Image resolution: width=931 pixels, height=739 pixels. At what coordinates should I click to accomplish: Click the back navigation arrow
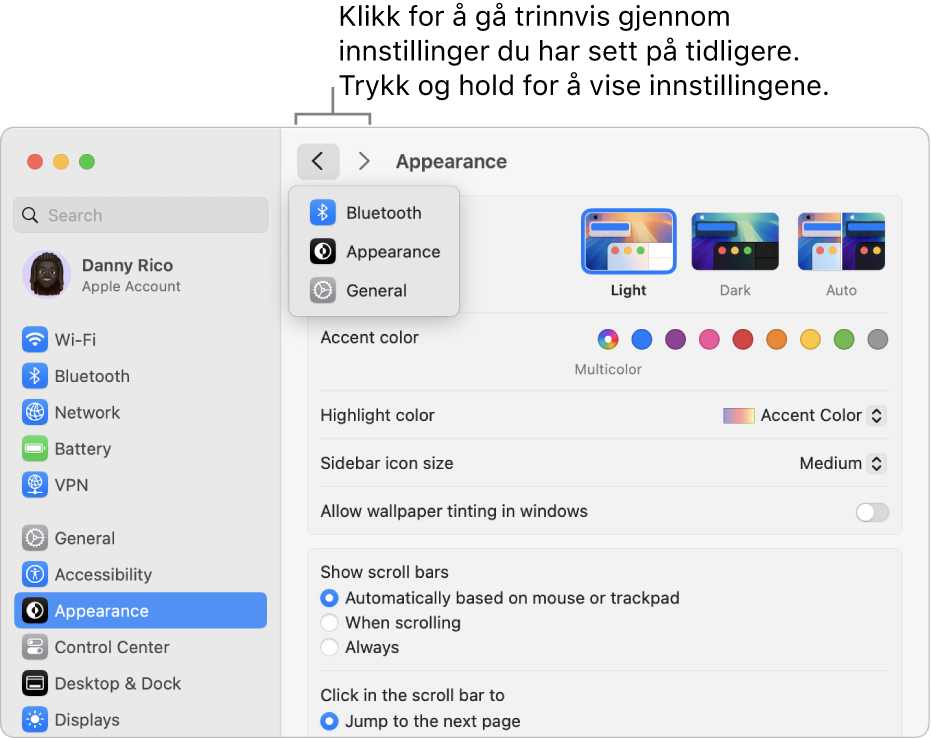click(318, 161)
